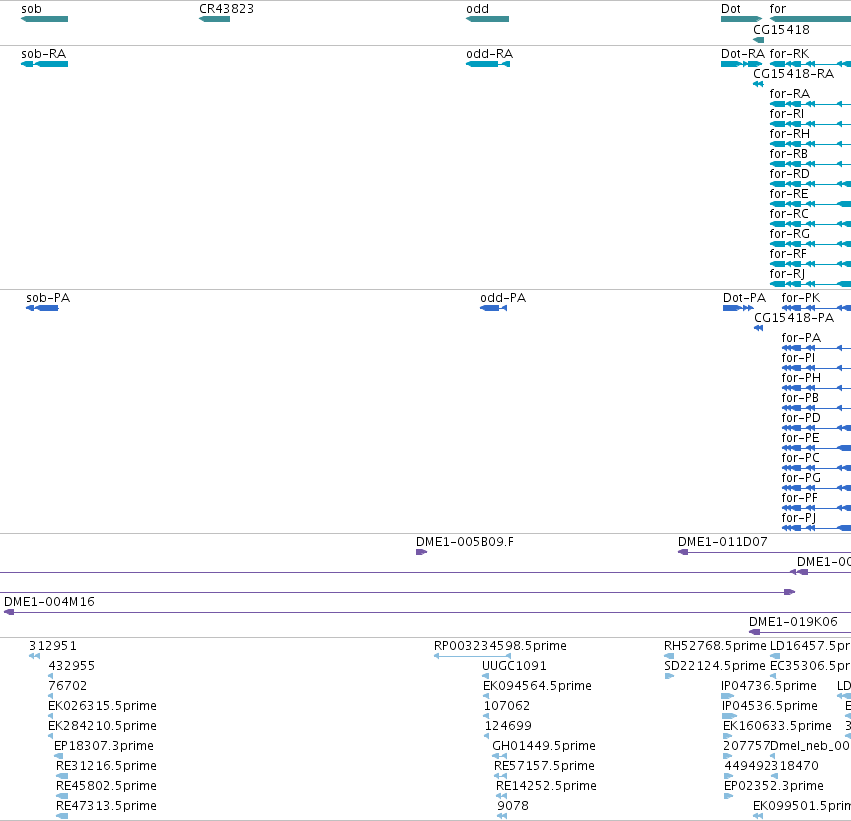Click the for-RF transcript label
Screen dimensions: 851x821
tap(788, 253)
